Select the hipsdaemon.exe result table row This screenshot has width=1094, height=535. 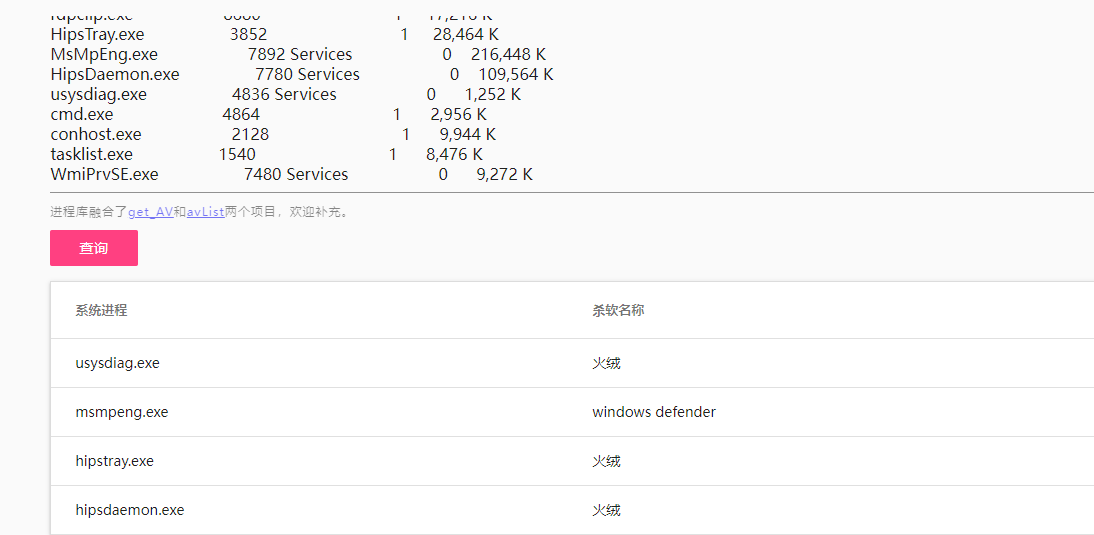pos(572,510)
